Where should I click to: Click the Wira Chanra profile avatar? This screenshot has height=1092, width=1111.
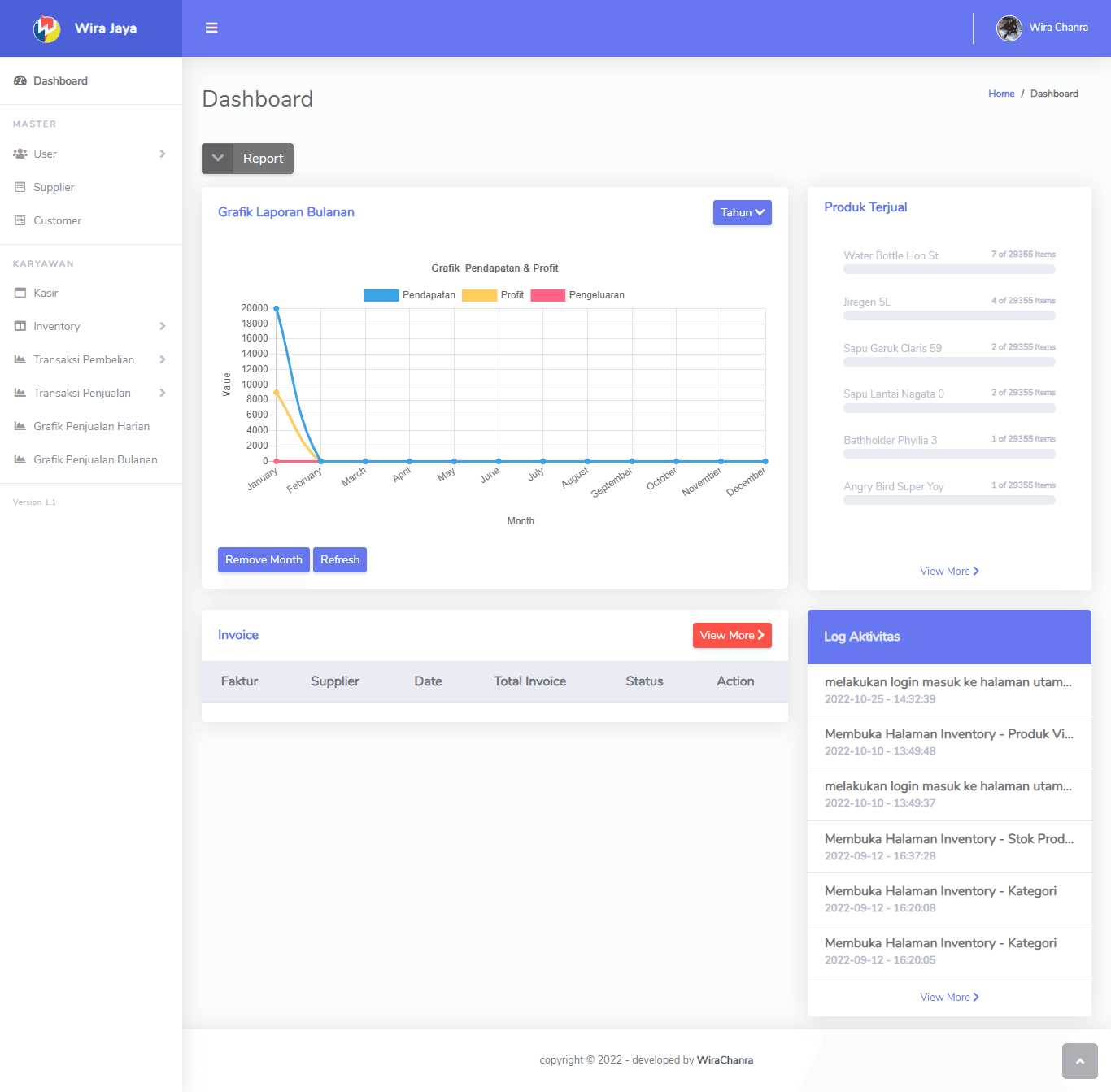pyautogui.click(x=1009, y=28)
